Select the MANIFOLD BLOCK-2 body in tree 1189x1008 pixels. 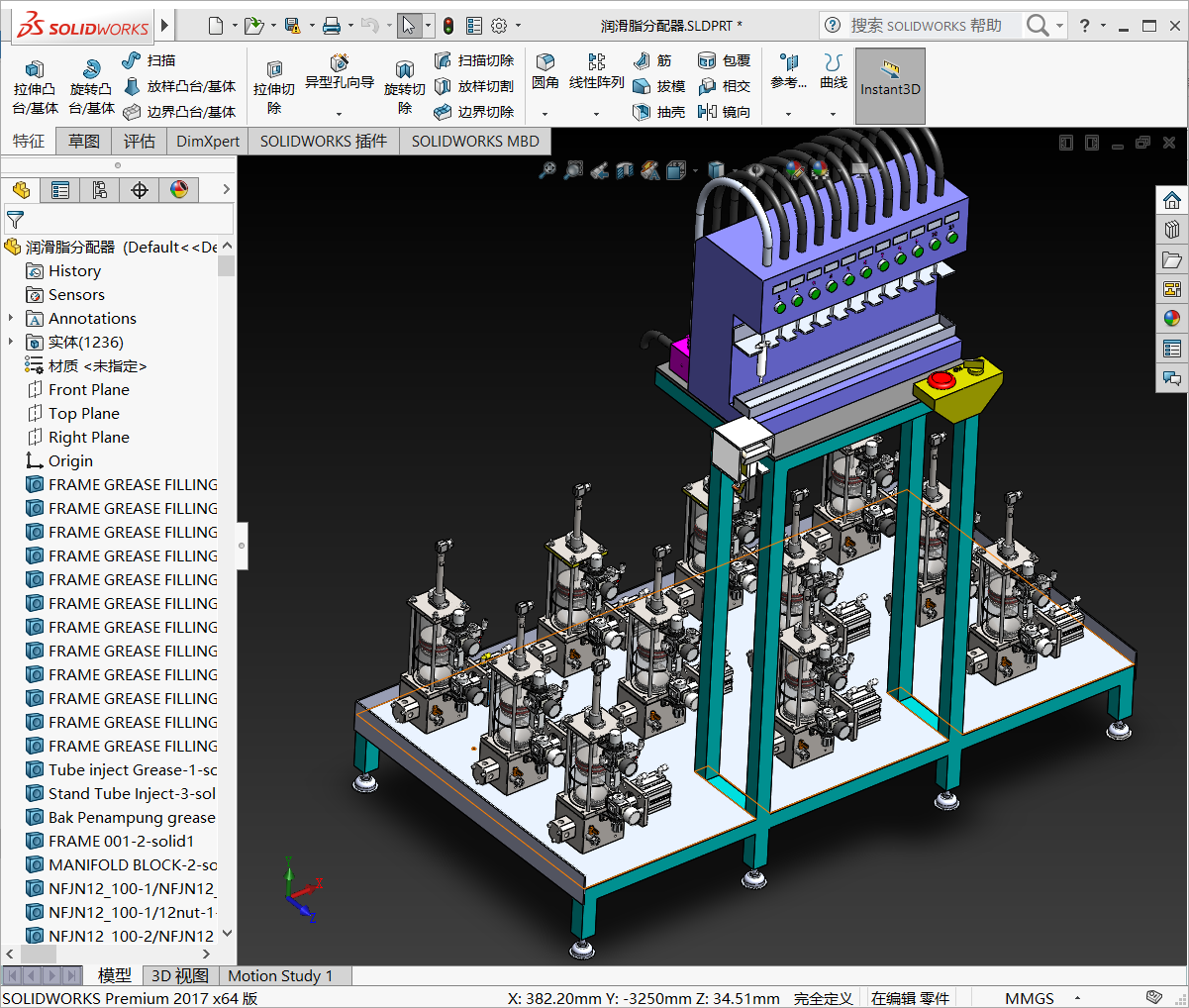[132, 864]
